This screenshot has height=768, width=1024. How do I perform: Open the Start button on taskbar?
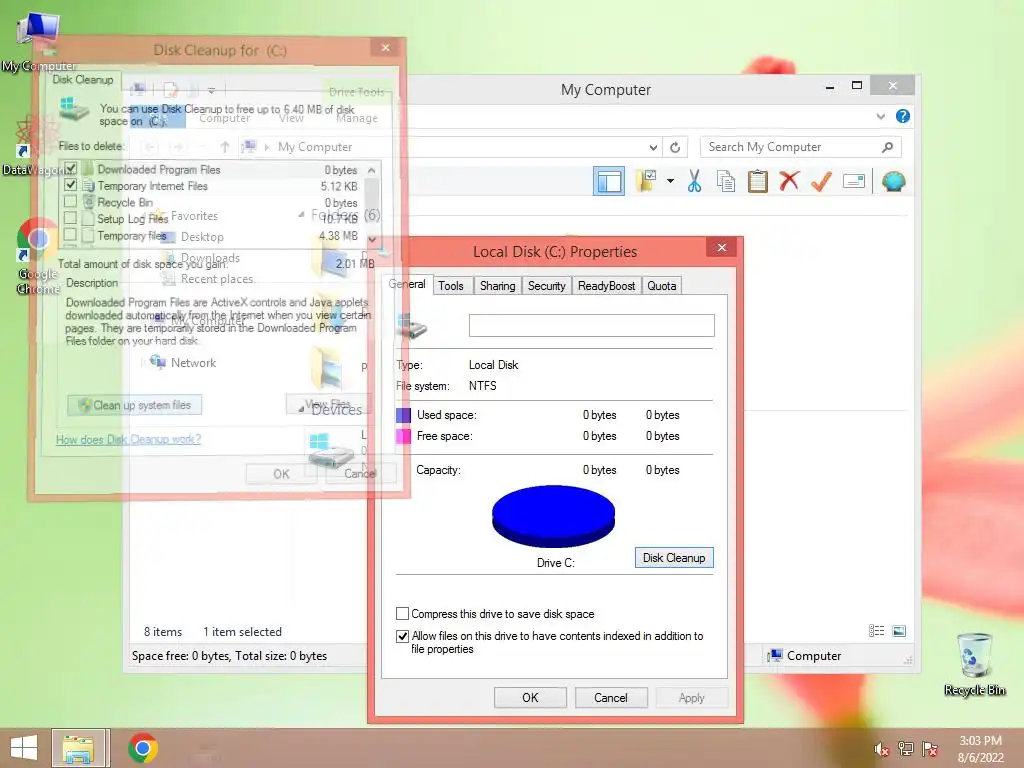24,748
